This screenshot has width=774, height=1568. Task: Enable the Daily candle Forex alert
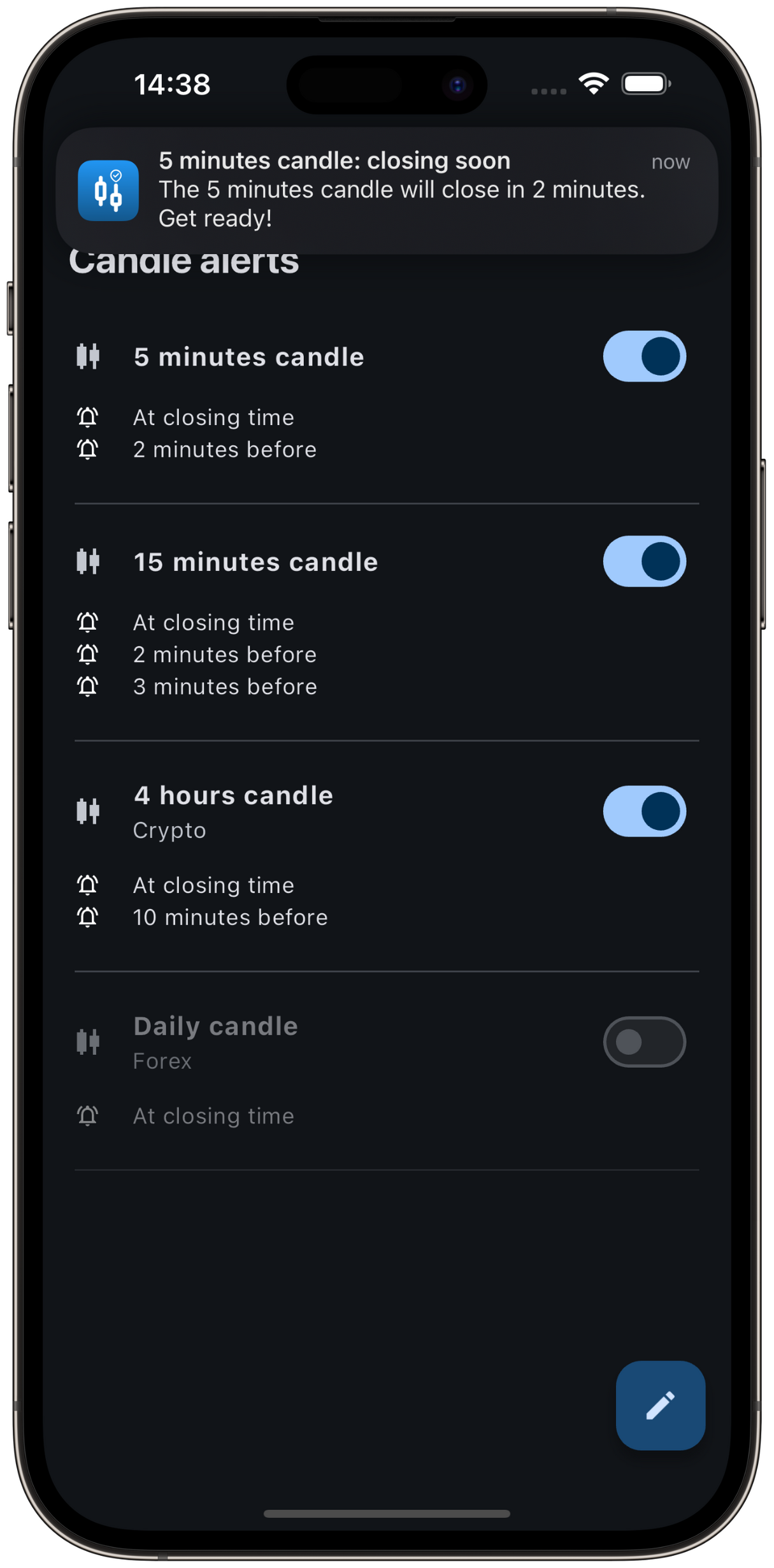pyautogui.click(x=644, y=1042)
